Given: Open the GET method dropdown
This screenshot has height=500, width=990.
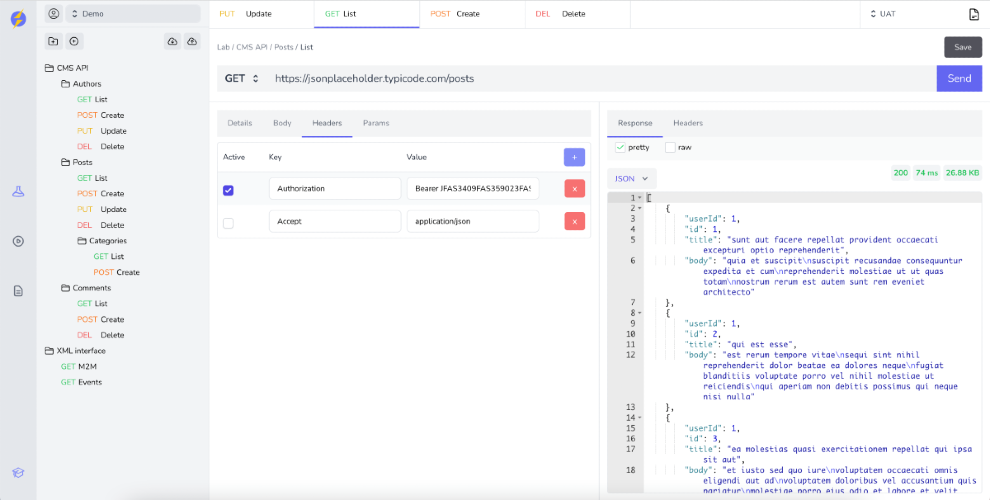Looking at the screenshot, I should (242, 78).
